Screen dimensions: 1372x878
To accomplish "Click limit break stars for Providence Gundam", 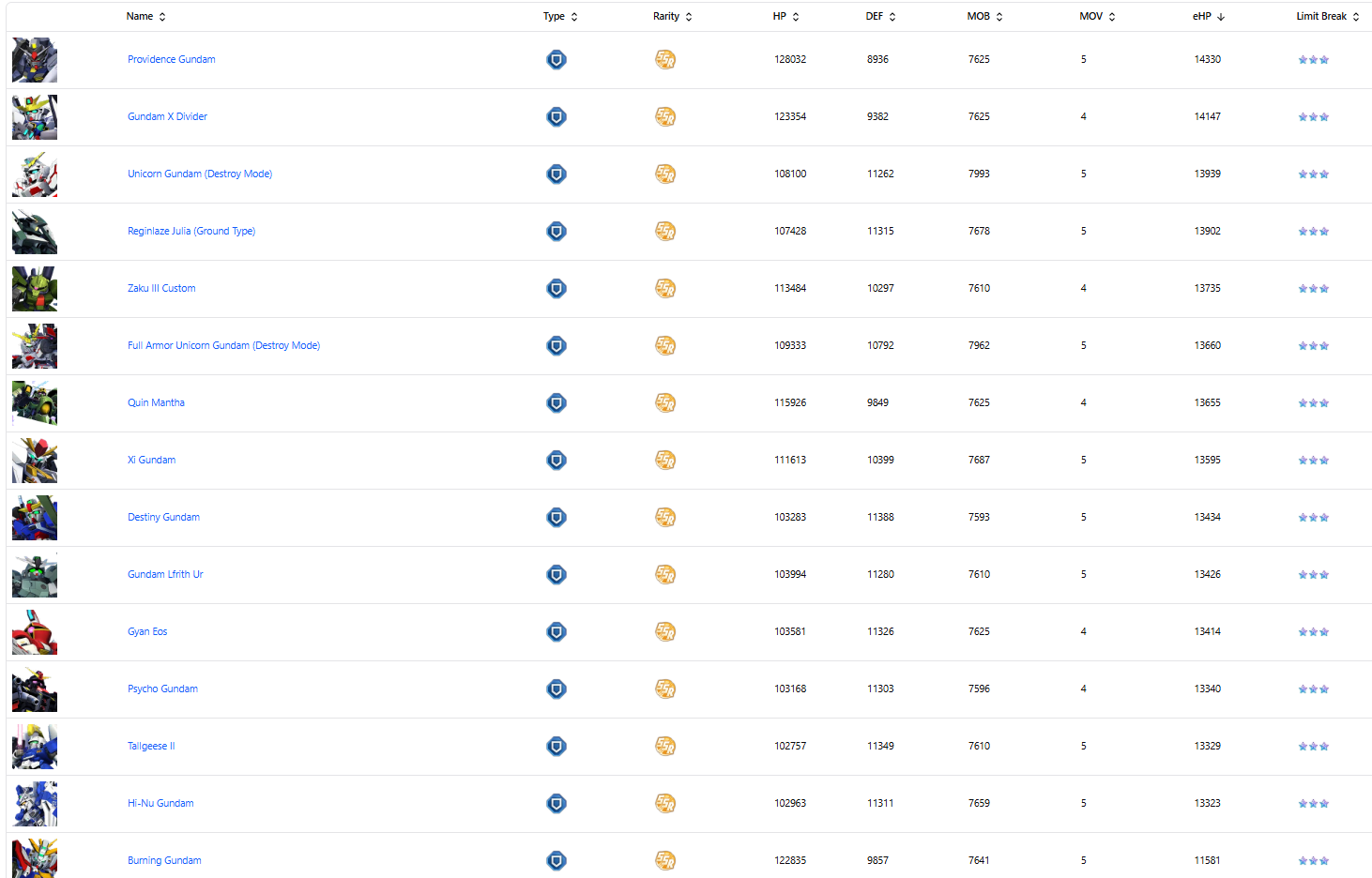I will tap(1313, 60).
